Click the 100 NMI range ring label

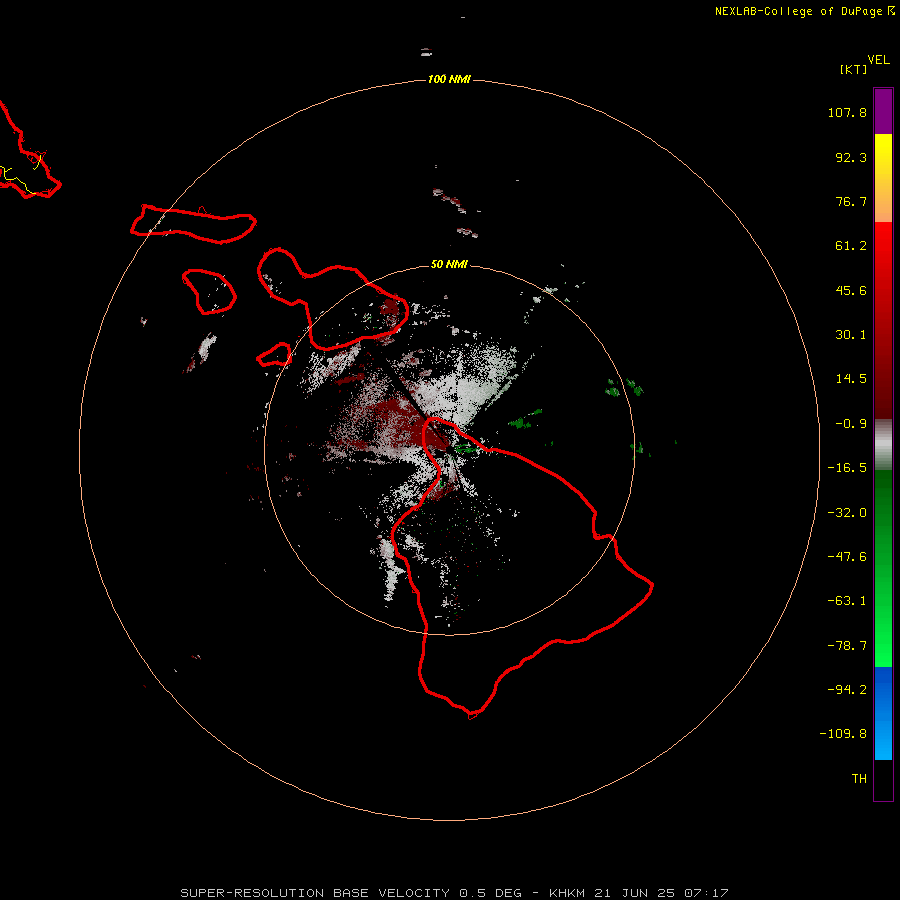tap(449, 79)
